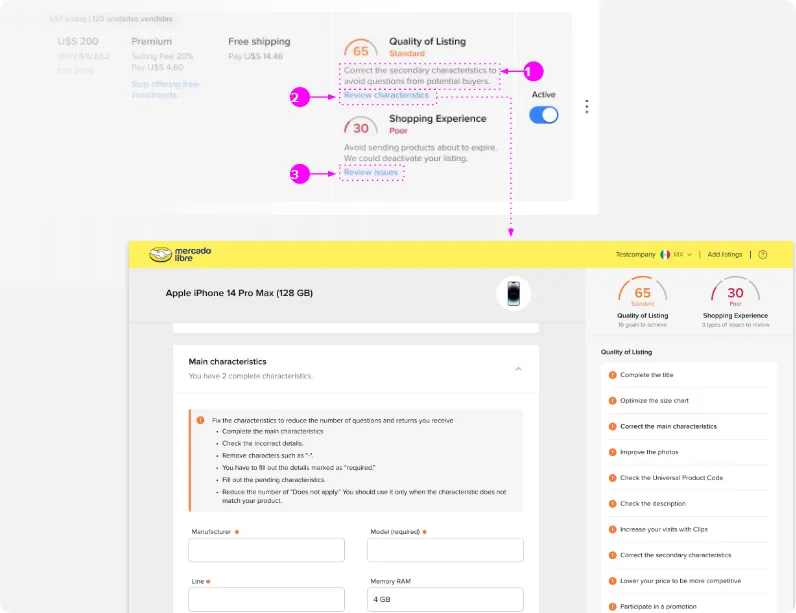
Task: Select Optimize the size chart item
Action: pyautogui.click(x=654, y=401)
